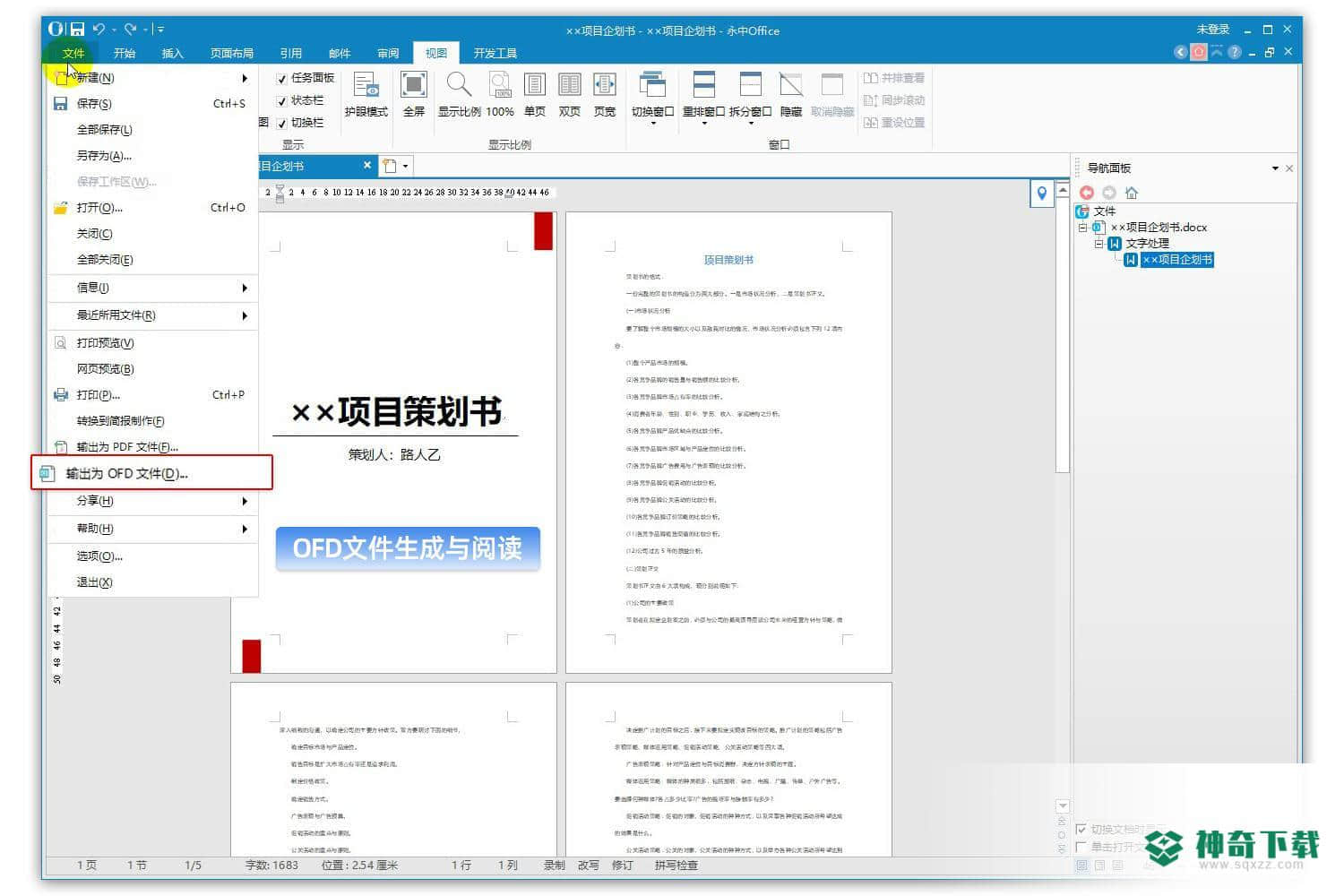The width and height of the screenshot is (1344, 896).
Task: Switch to full screen (全屏) view
Action: pyautogui.click(x=414, y=95)
